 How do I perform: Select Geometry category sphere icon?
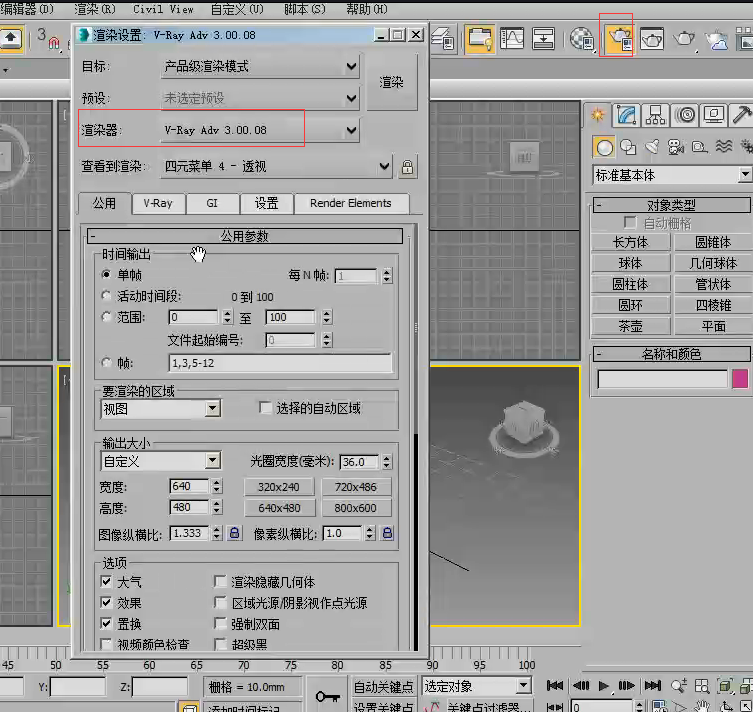coord(604,147)
